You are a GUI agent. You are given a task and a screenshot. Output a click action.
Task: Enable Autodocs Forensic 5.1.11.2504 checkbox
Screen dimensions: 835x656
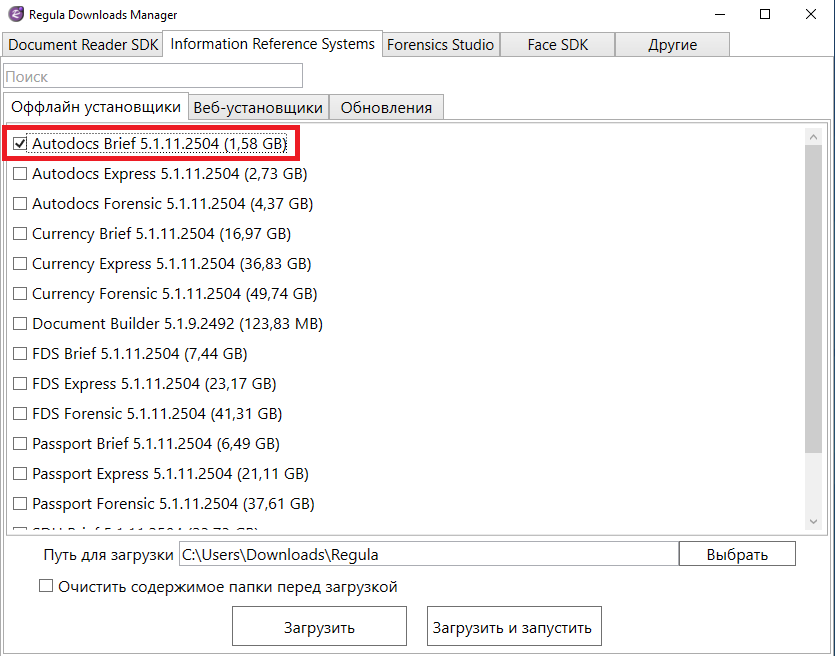20,203
